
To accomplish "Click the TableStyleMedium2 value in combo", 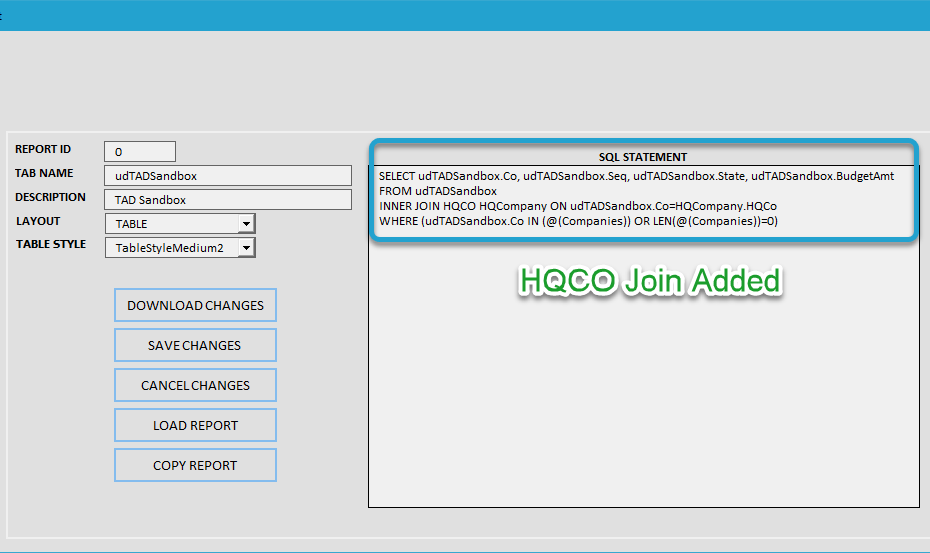I will click(x=170, y=247).
